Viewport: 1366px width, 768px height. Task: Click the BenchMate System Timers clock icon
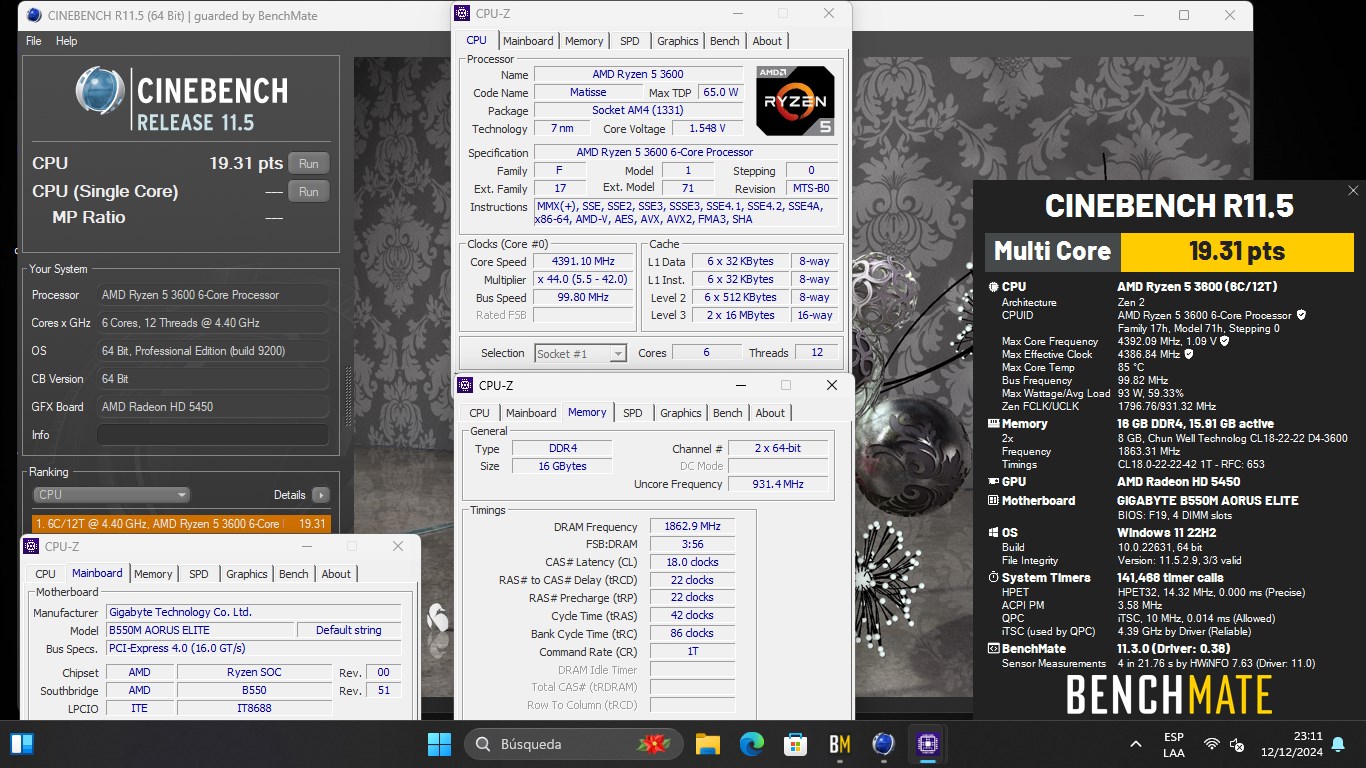point(993,578)
